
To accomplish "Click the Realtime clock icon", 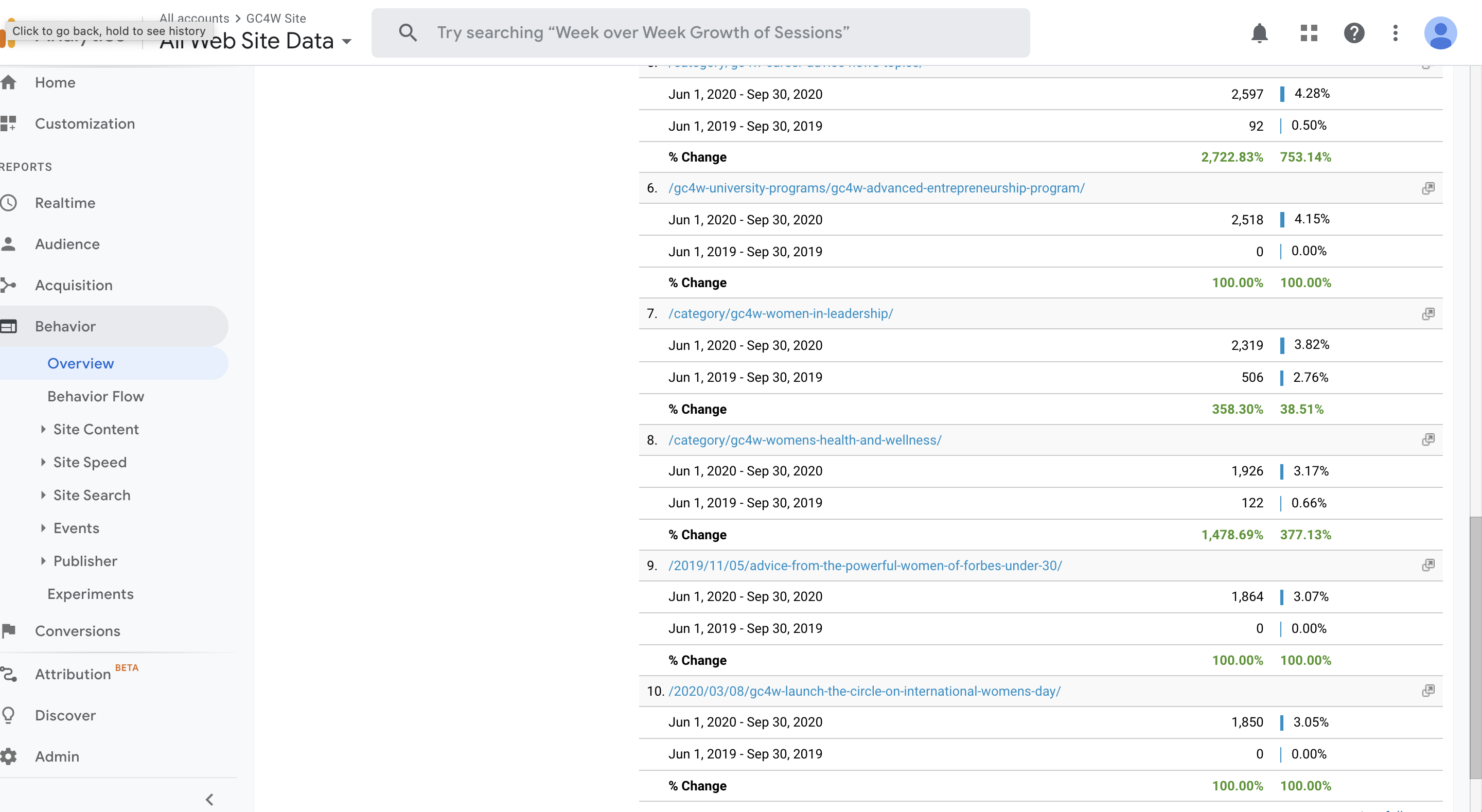I will 9,203.
